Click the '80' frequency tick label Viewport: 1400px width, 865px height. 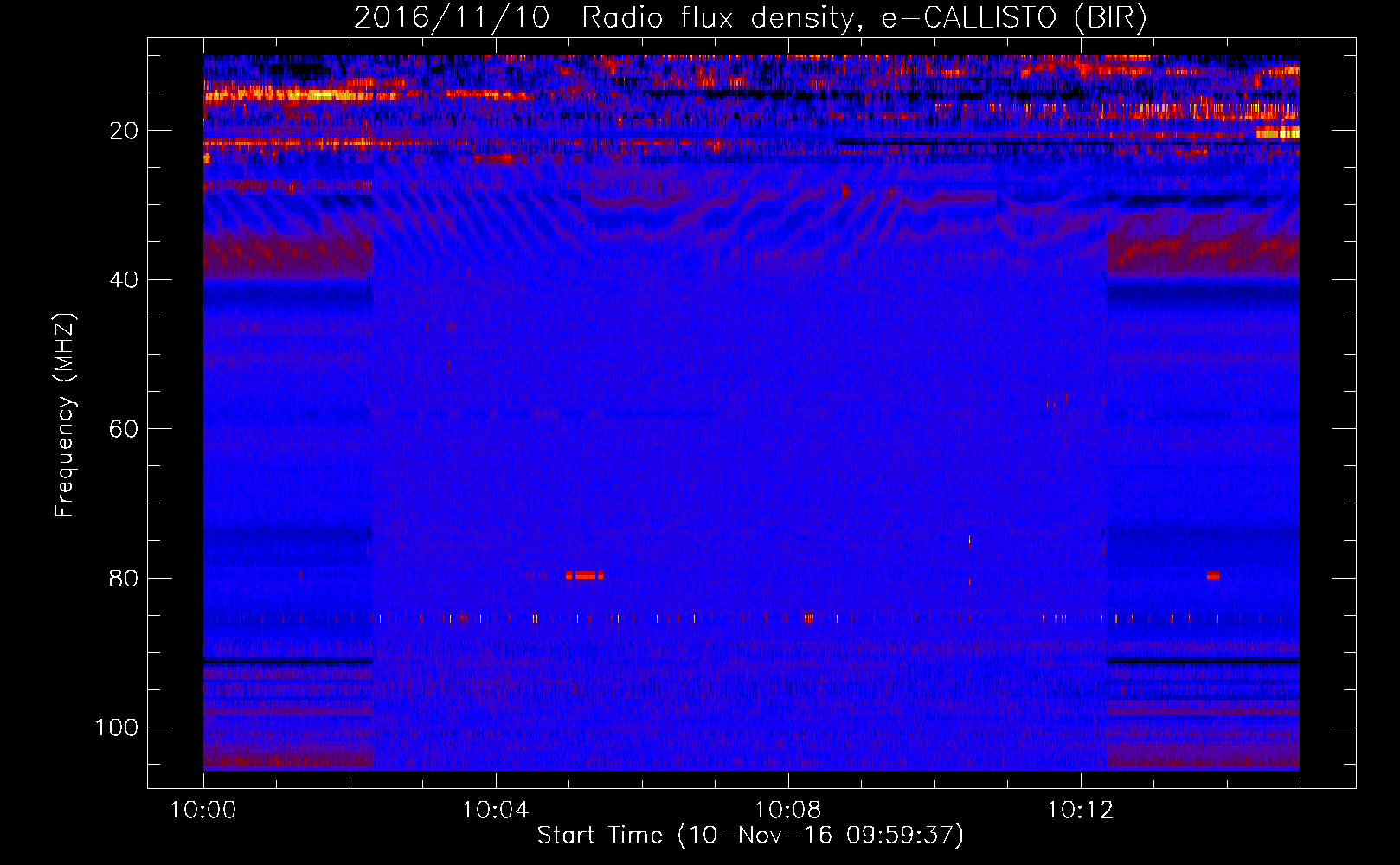(x=124, y=579)
